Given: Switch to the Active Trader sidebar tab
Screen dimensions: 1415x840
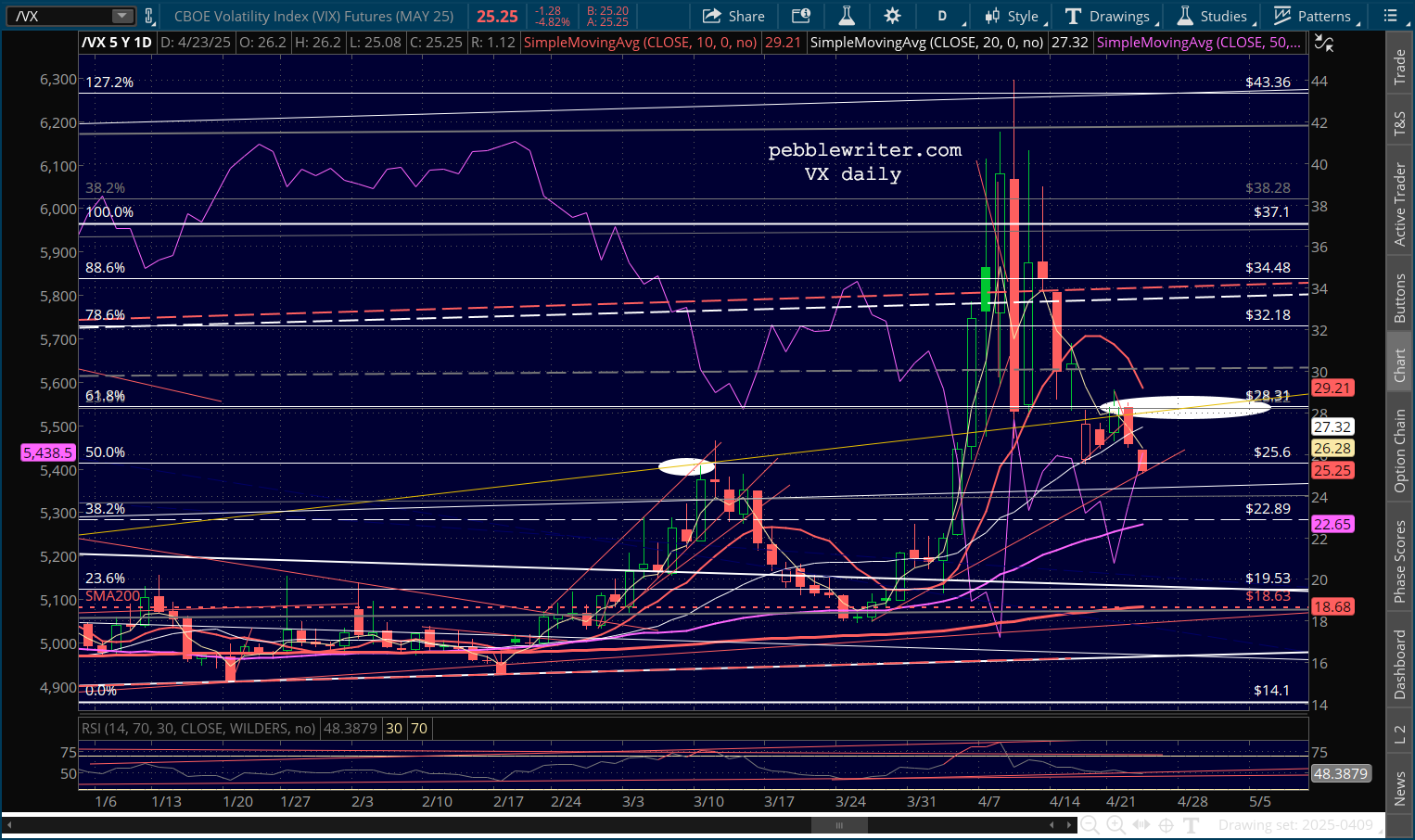Looking at the screenshot, I should tap(1399, 204).
